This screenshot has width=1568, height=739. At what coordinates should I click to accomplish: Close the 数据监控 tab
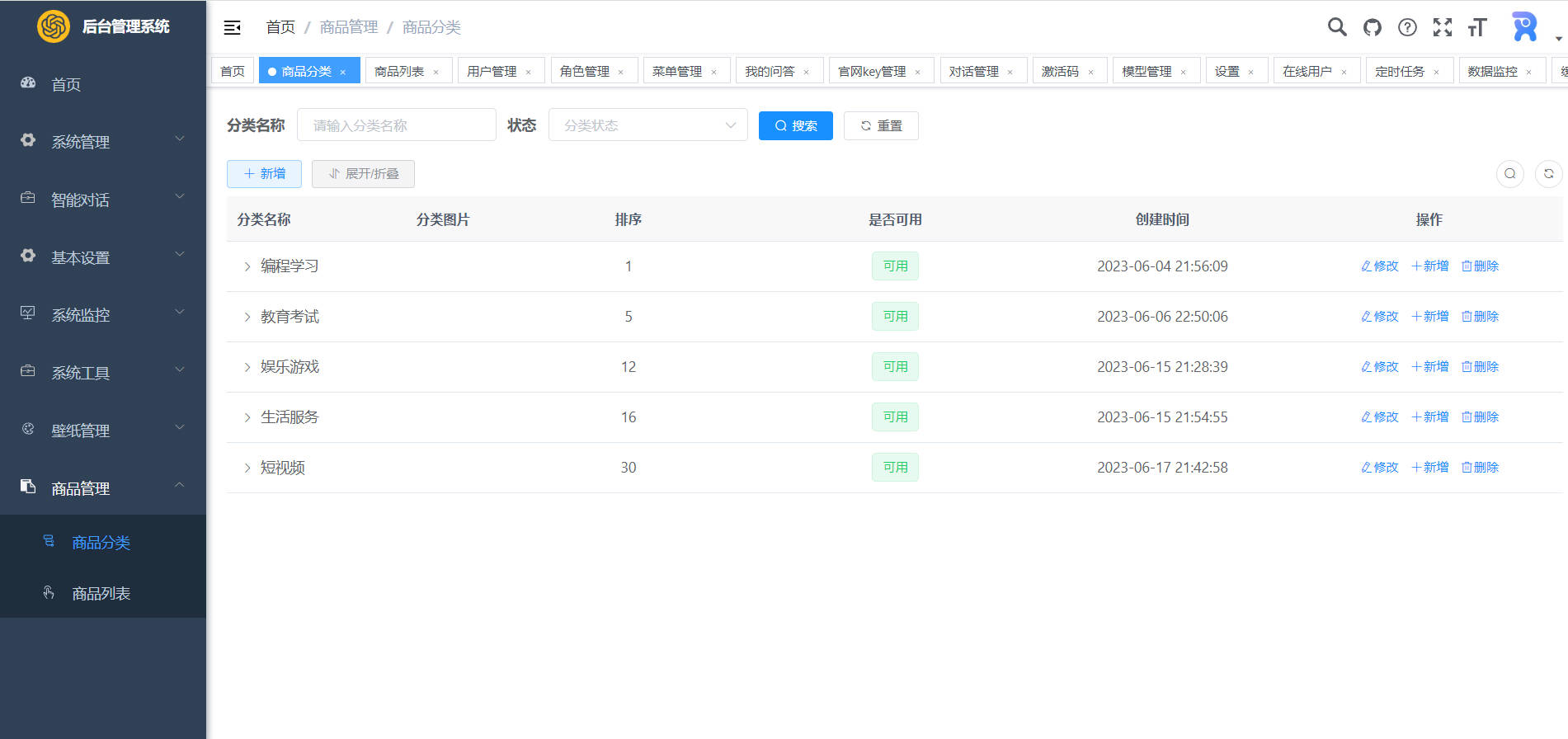(x=1528, y=73)
